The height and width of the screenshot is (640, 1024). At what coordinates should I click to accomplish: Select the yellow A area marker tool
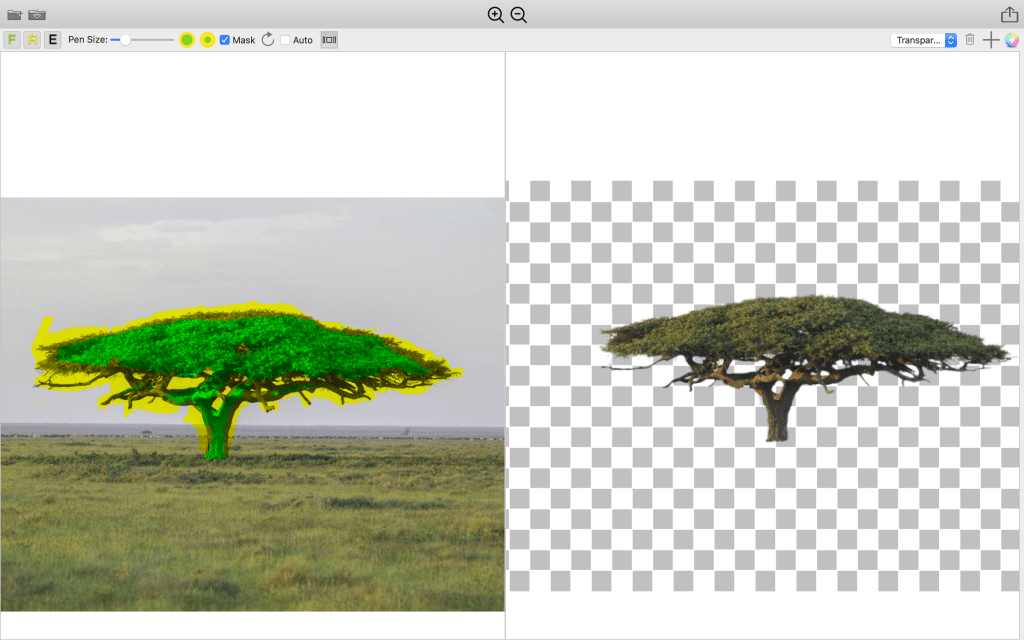pos(32,40)
